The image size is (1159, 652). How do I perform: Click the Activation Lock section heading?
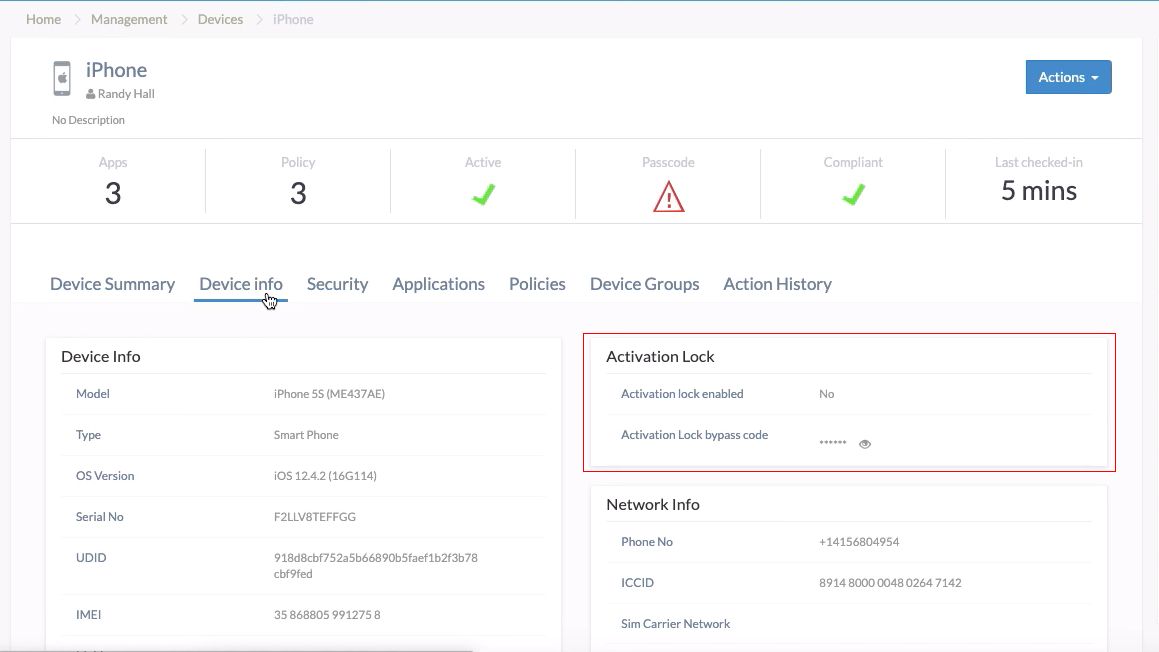point(660,356)
